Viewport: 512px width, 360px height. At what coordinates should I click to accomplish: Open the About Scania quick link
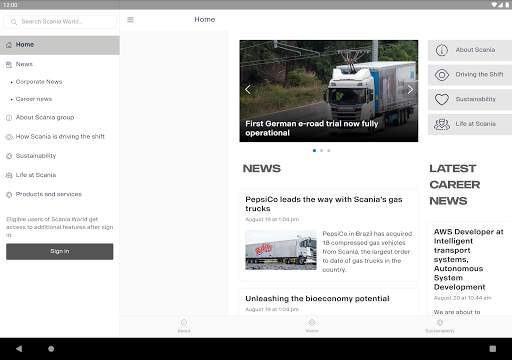coord(470,50)
